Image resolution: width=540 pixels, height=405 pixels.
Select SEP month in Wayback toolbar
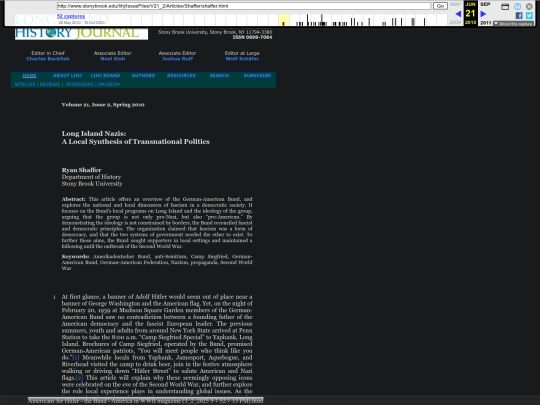(x=485, y=4)
